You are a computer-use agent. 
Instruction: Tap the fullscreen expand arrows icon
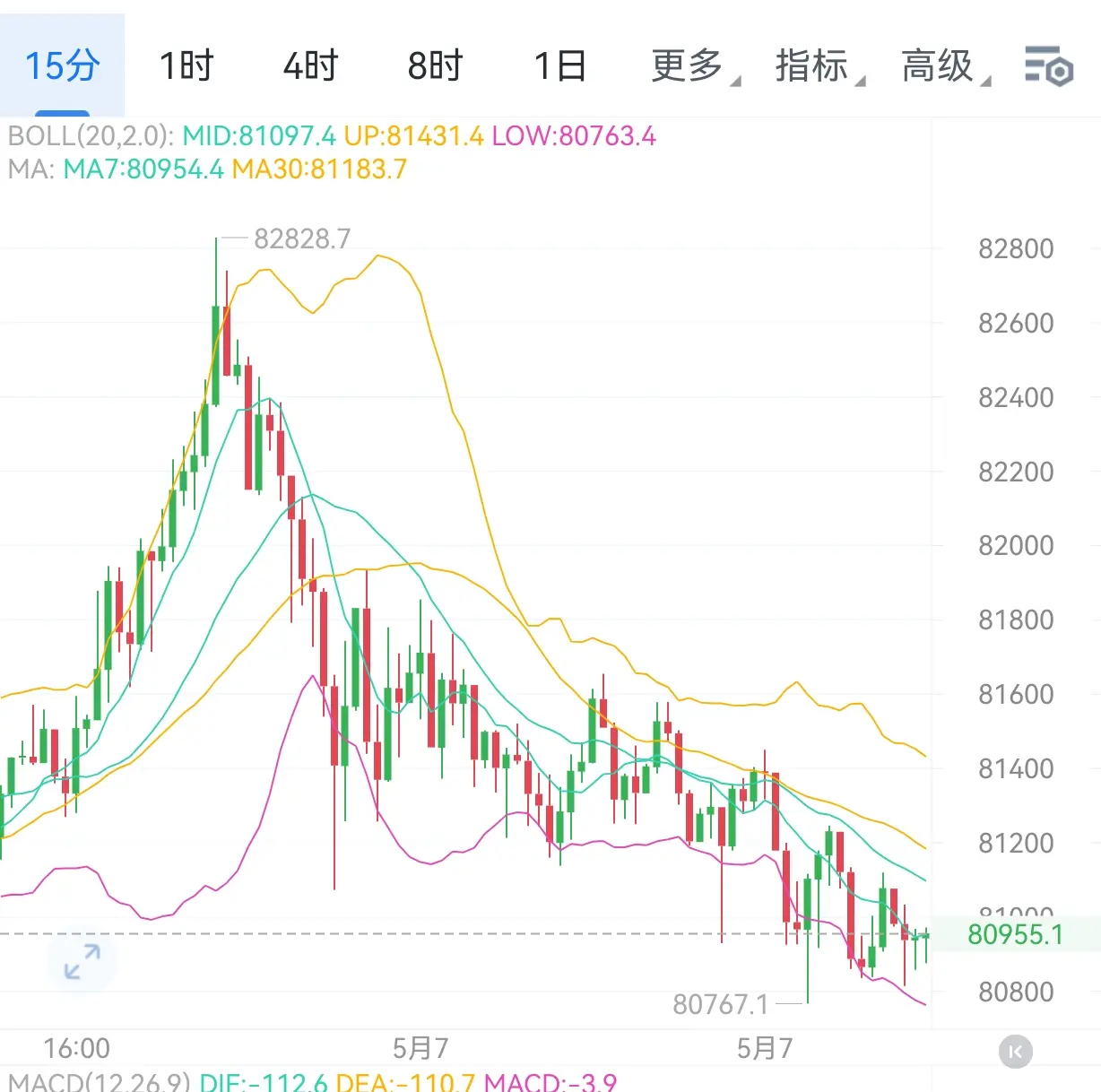[x=82, y=961]
